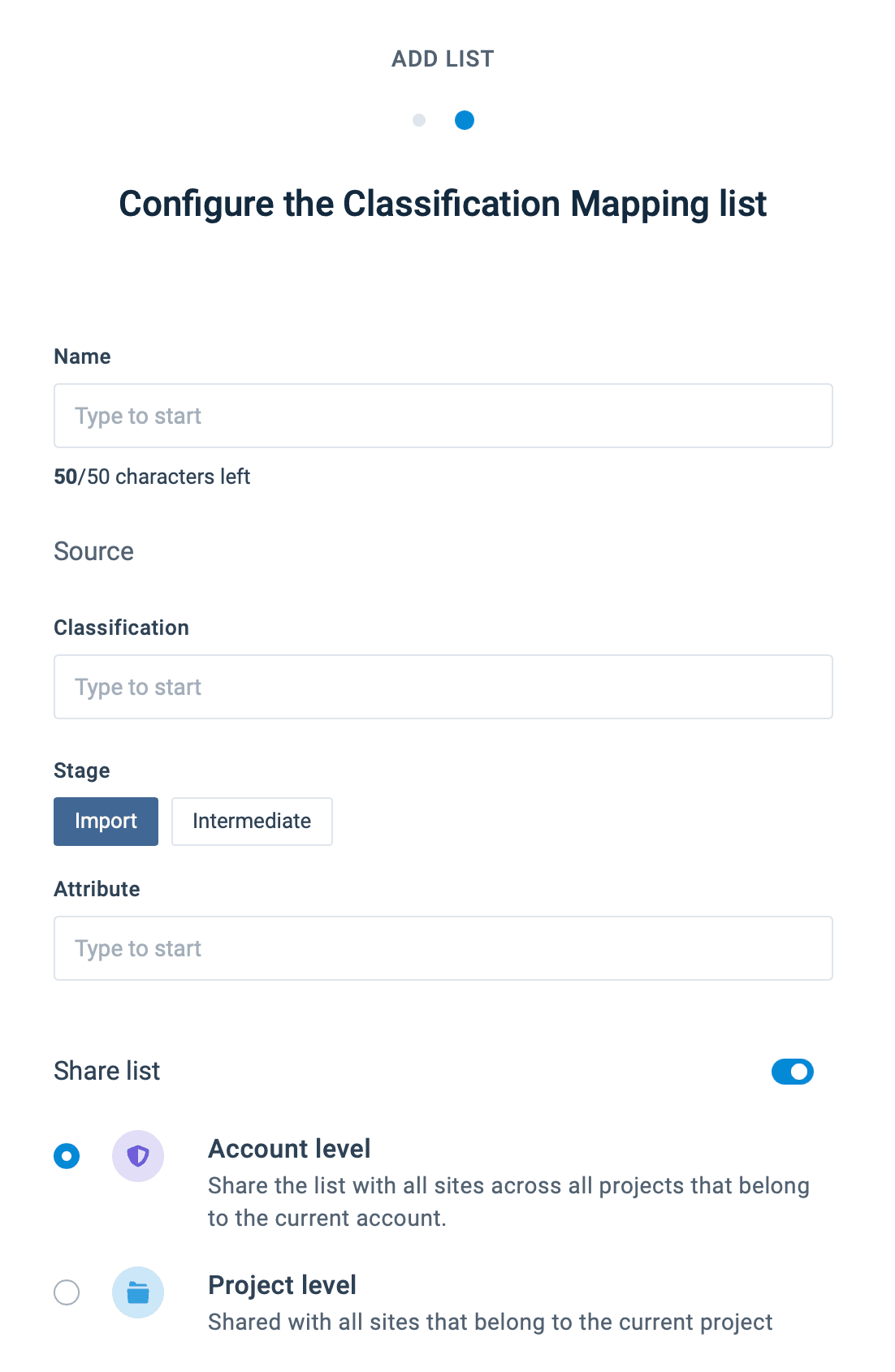Choose the Project level radio button
Screen dimensions: 895x1372
coord(67,1292)
